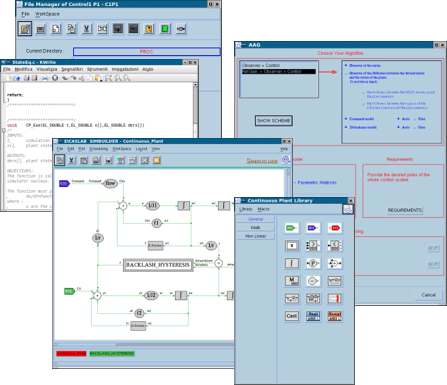This screenshot has height=385, width=447.
Task: Click the logo icon at Plant Library top right
Action: click(348, 209)
